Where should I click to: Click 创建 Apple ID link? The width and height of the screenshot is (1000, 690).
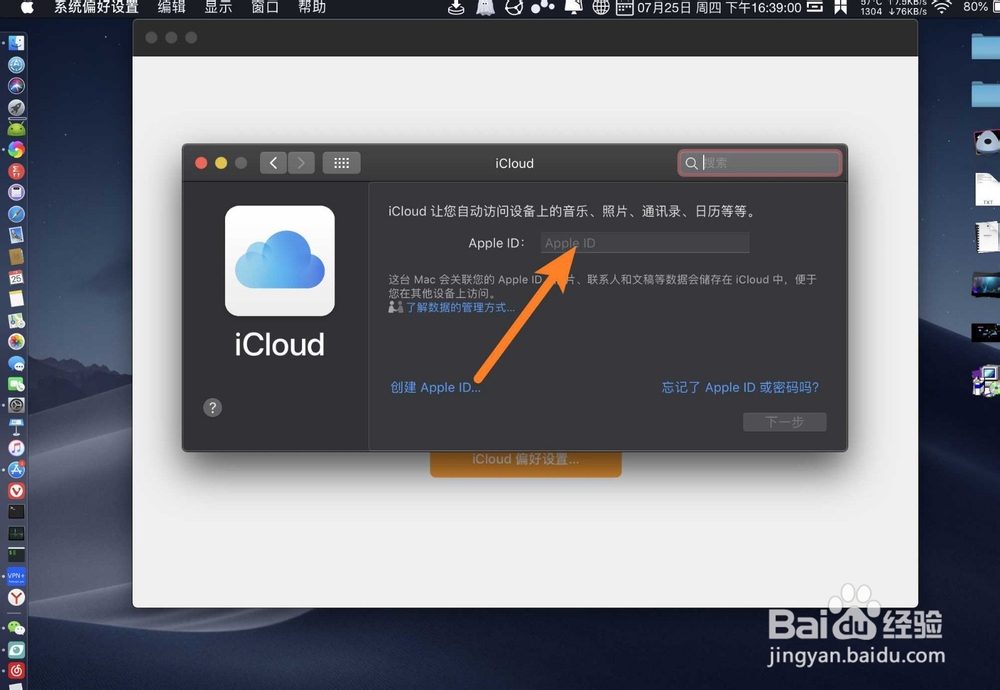(x=435, y=387)
